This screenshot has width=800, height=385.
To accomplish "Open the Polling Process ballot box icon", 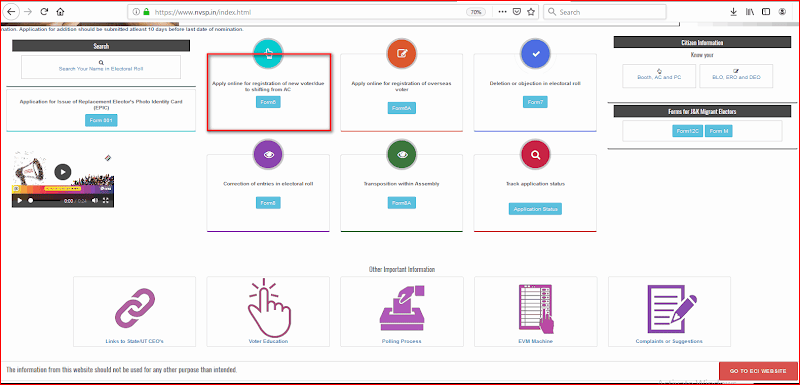I will (x=402, y=309).
